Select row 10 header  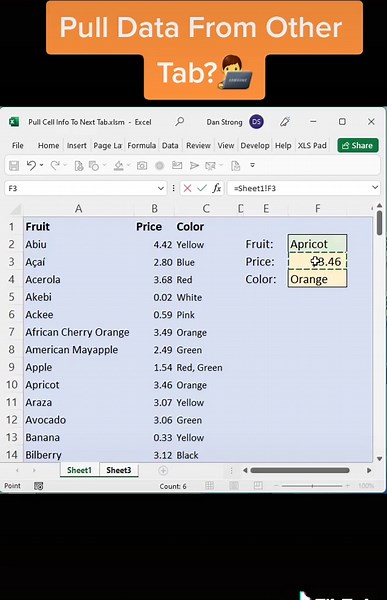click(x=11, y=385)
